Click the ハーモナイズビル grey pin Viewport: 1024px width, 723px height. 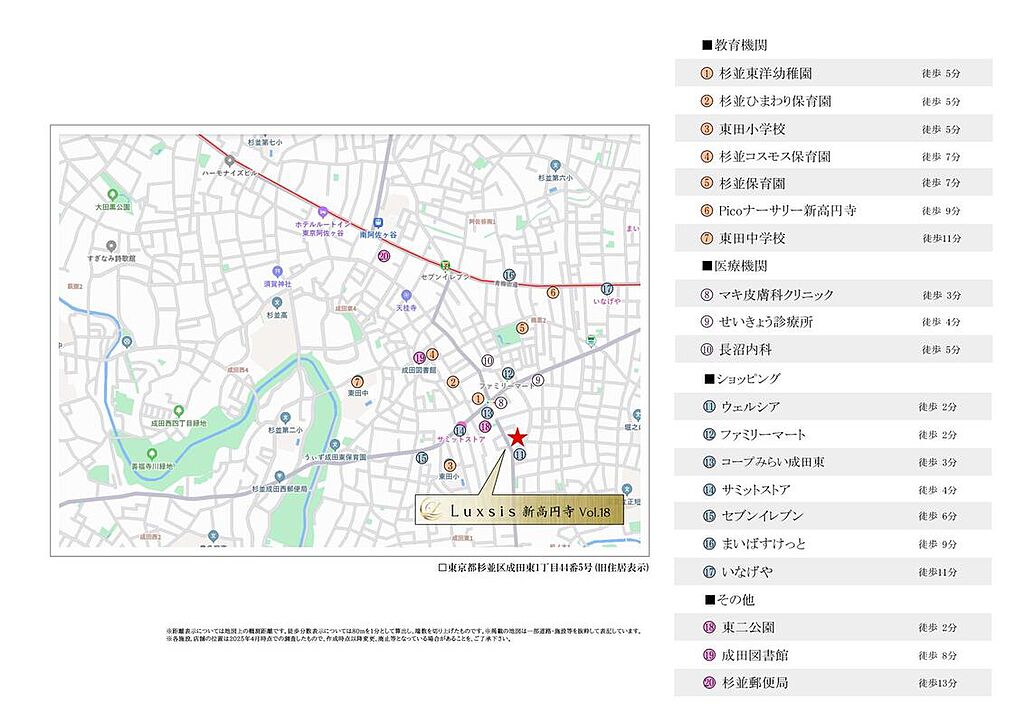(229, 161)
